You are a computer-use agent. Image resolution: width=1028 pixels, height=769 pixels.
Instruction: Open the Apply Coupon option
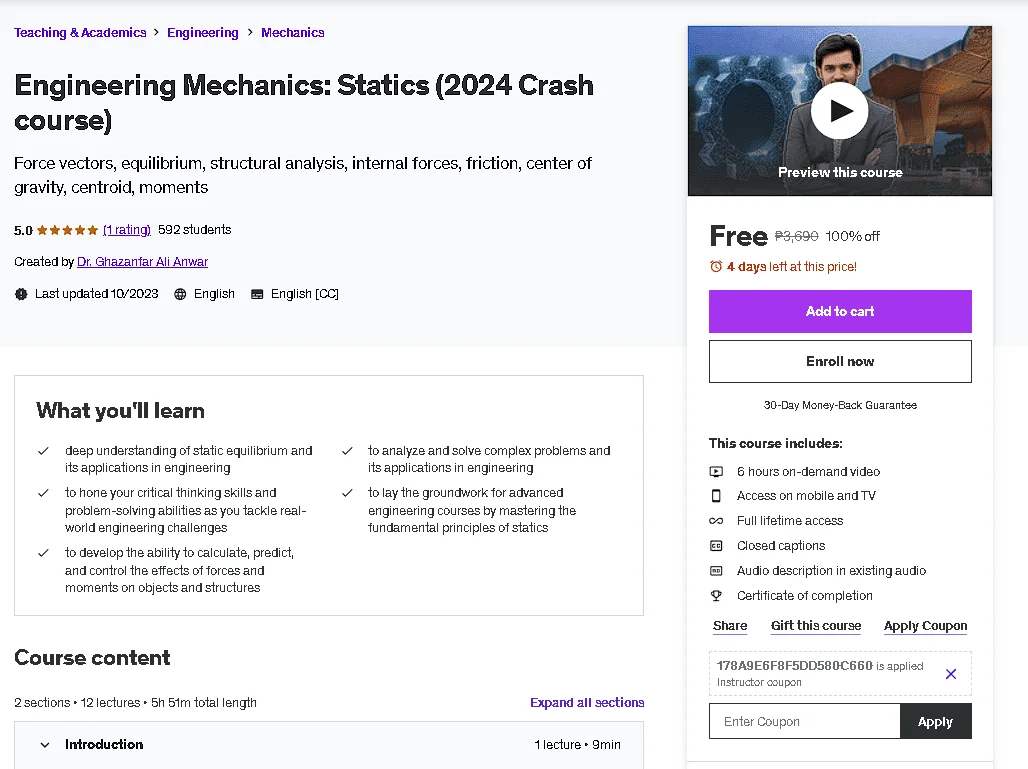click(925, 625)
